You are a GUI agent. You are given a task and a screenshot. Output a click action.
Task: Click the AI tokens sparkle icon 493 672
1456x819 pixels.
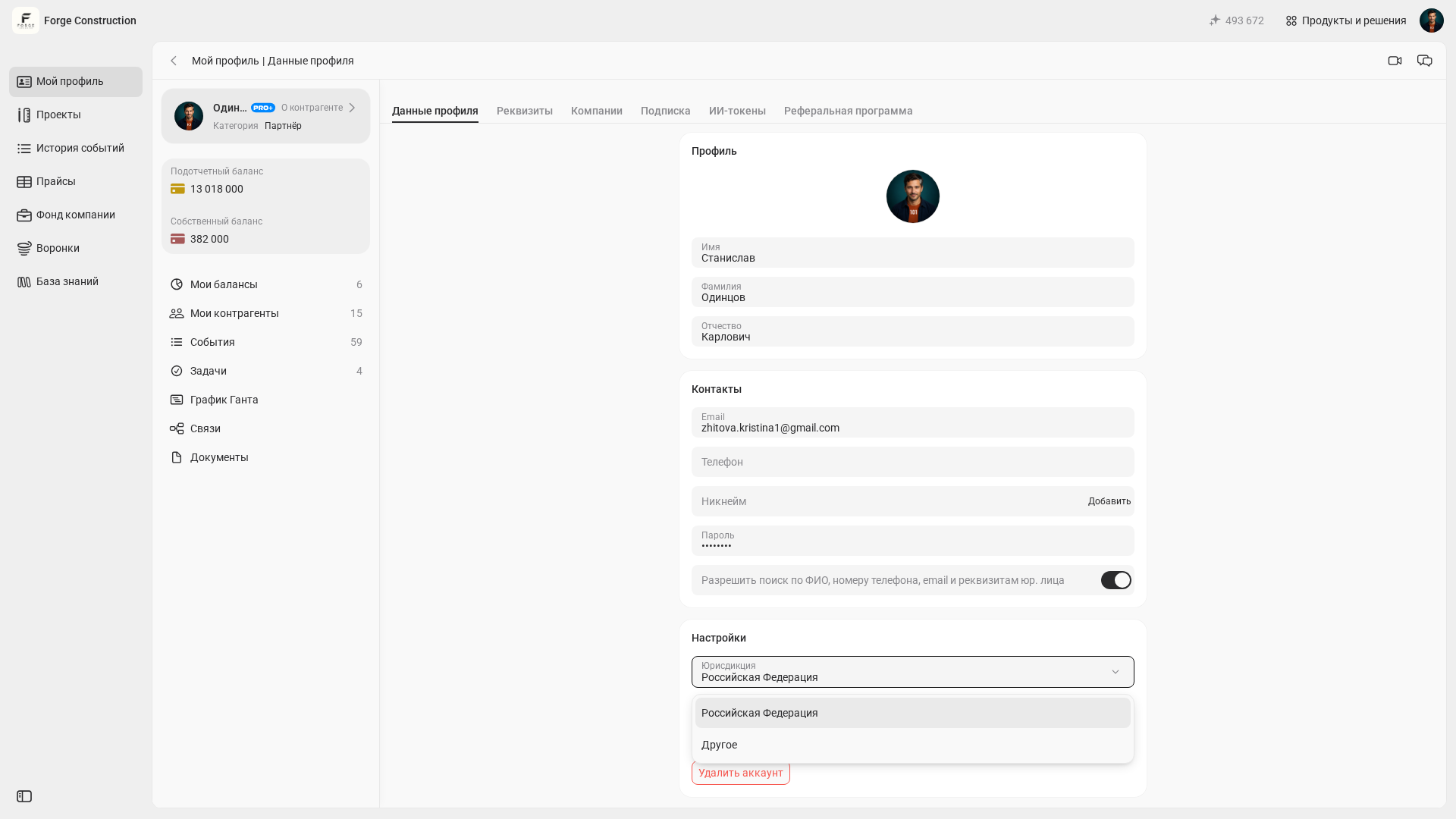1214,20
